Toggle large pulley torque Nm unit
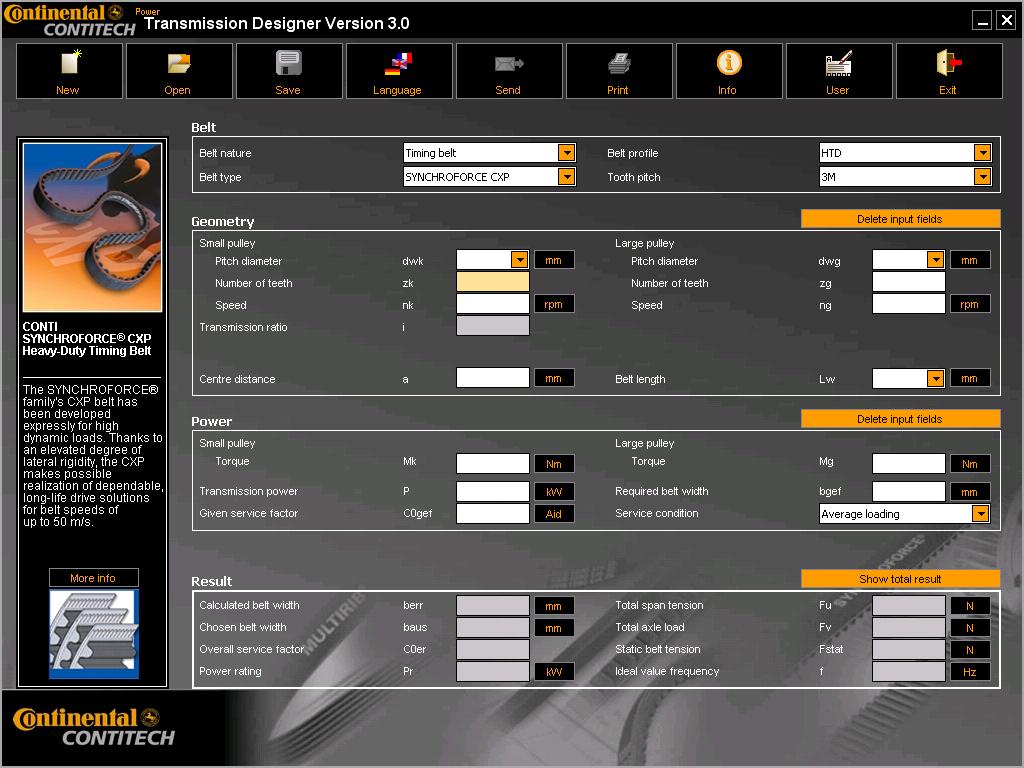Image resolution: width=1024 pixels, height=768 pixels. [x=970, y=464]
